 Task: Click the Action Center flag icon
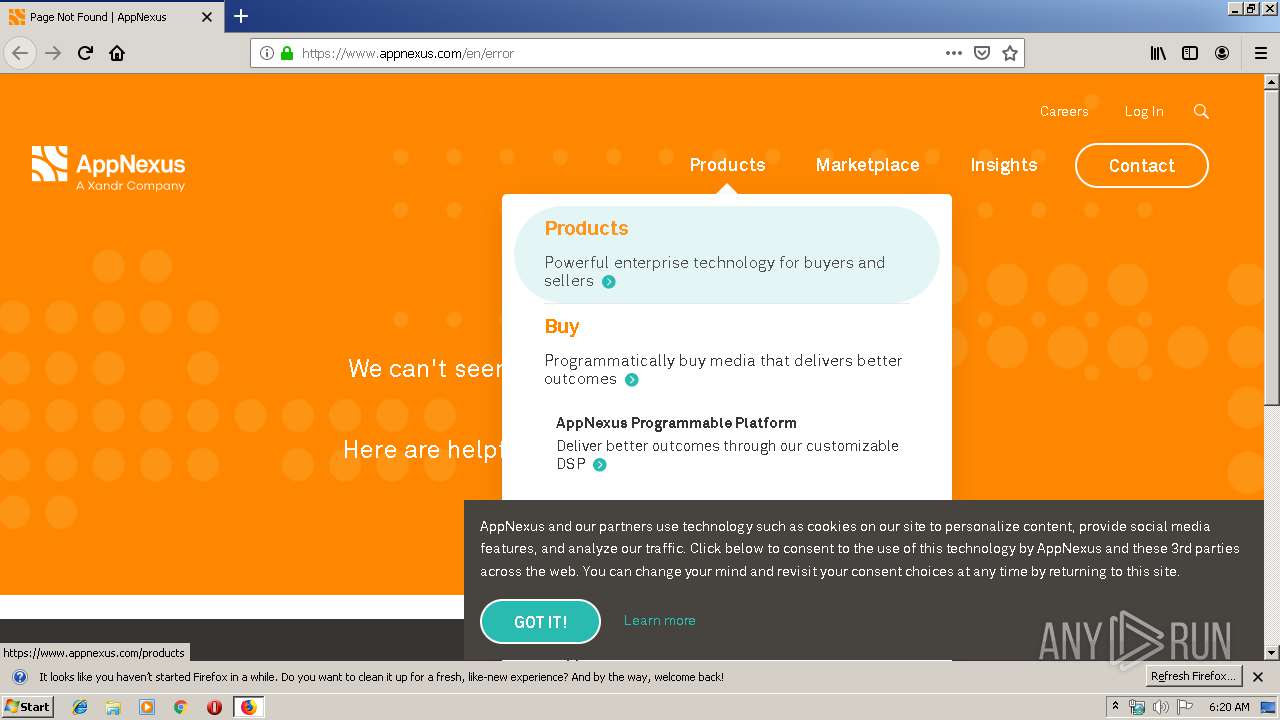(1184, 707)
